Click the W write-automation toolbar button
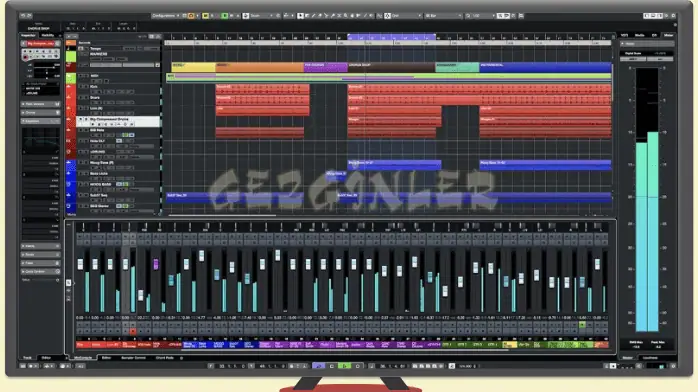This screenshot has height=392, width=698. click(x=231, y=16)
